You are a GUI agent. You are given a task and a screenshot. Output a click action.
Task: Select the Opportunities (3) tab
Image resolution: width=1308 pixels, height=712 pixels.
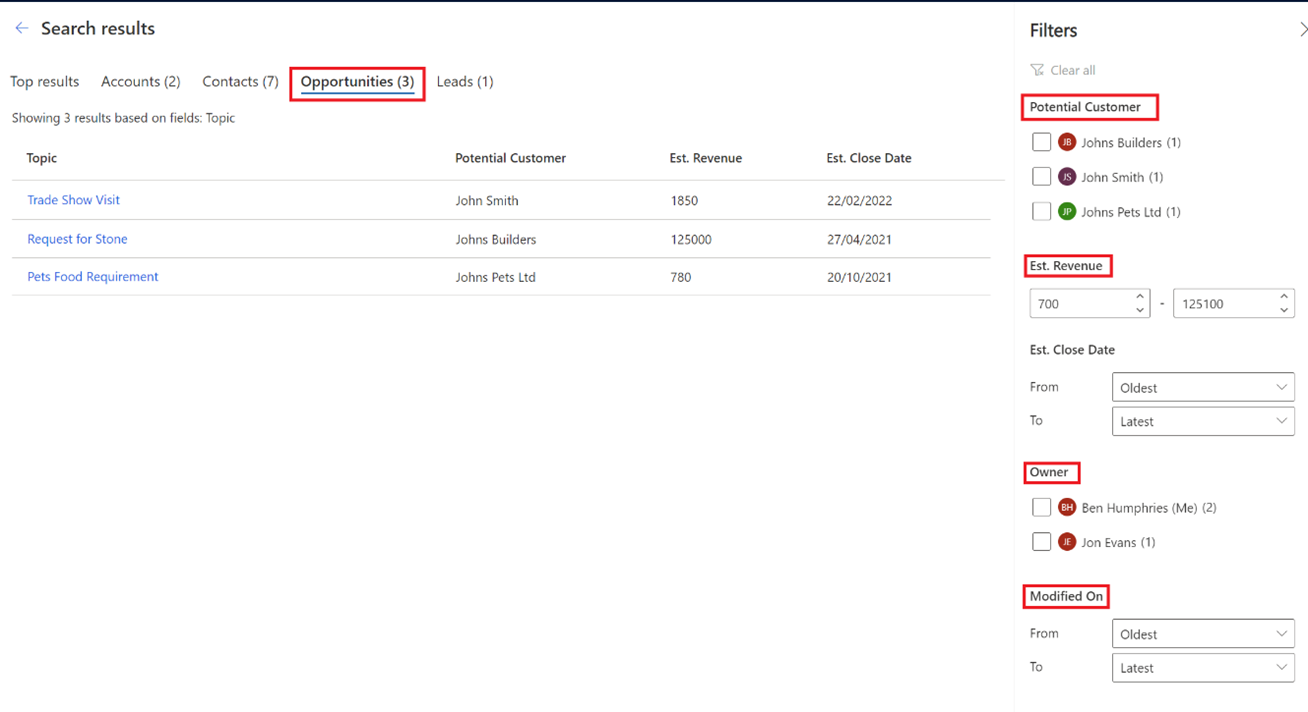pos(357,82)
